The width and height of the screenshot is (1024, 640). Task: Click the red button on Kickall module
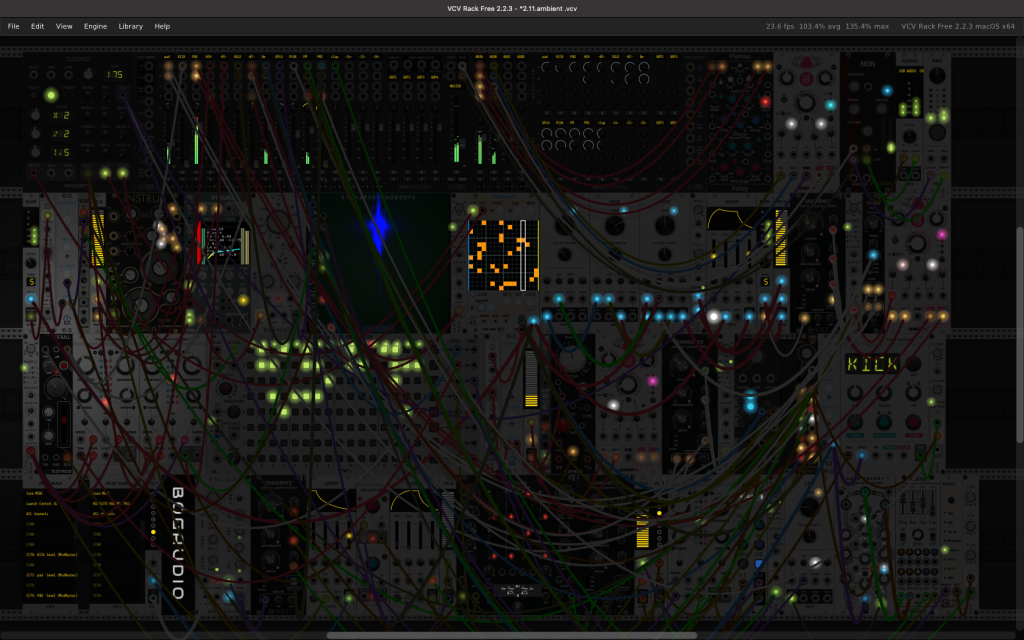(x=64, y=365)
